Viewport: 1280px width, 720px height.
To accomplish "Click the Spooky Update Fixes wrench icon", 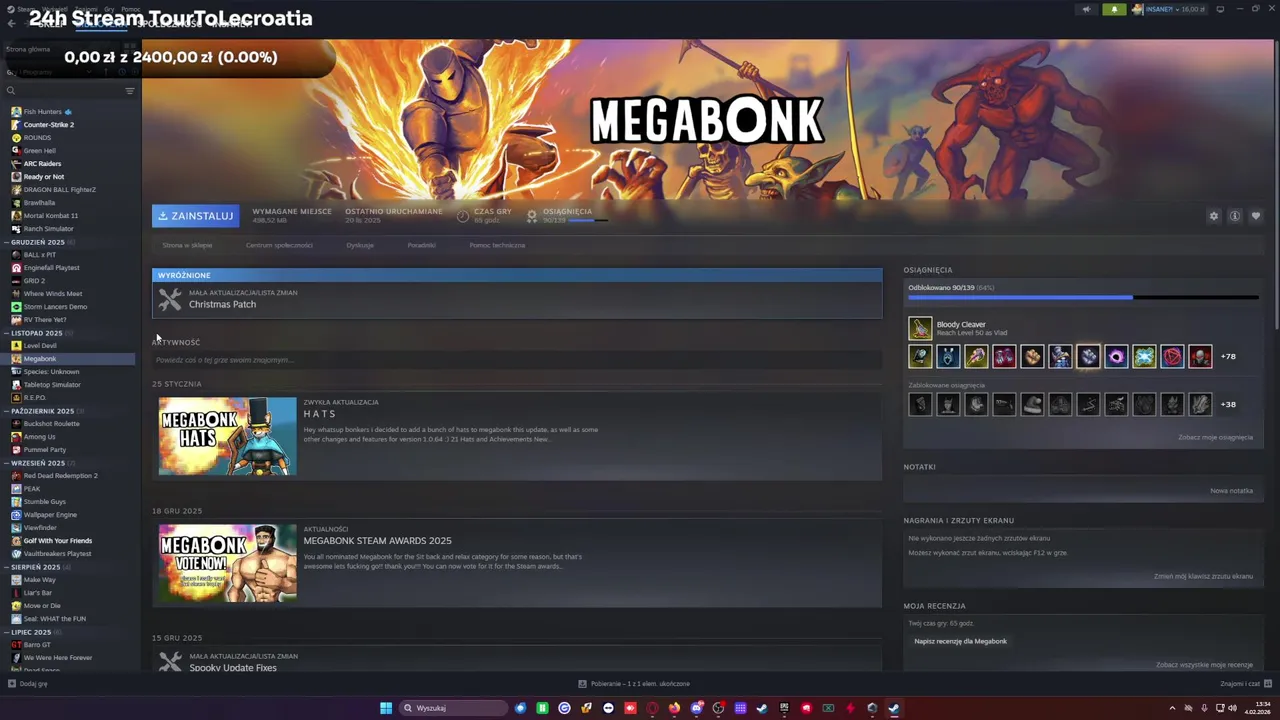I will coord(170,662).
